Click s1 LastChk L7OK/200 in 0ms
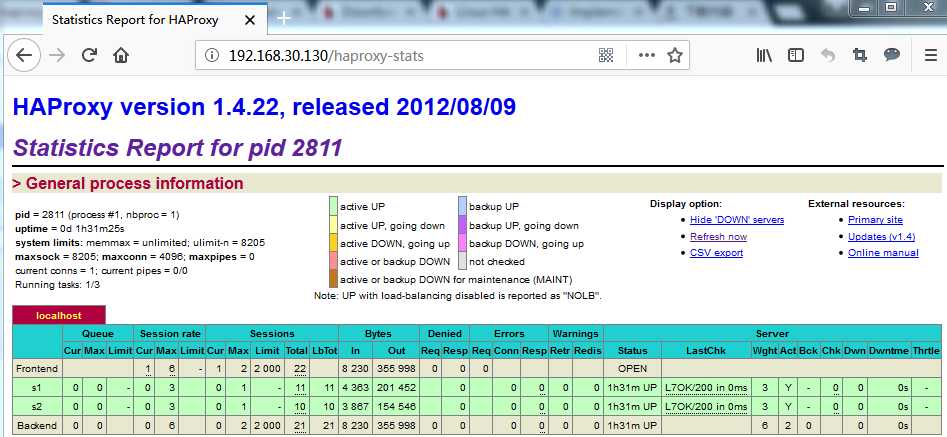The height and width of the screenshot is (437, 947). 705,388
